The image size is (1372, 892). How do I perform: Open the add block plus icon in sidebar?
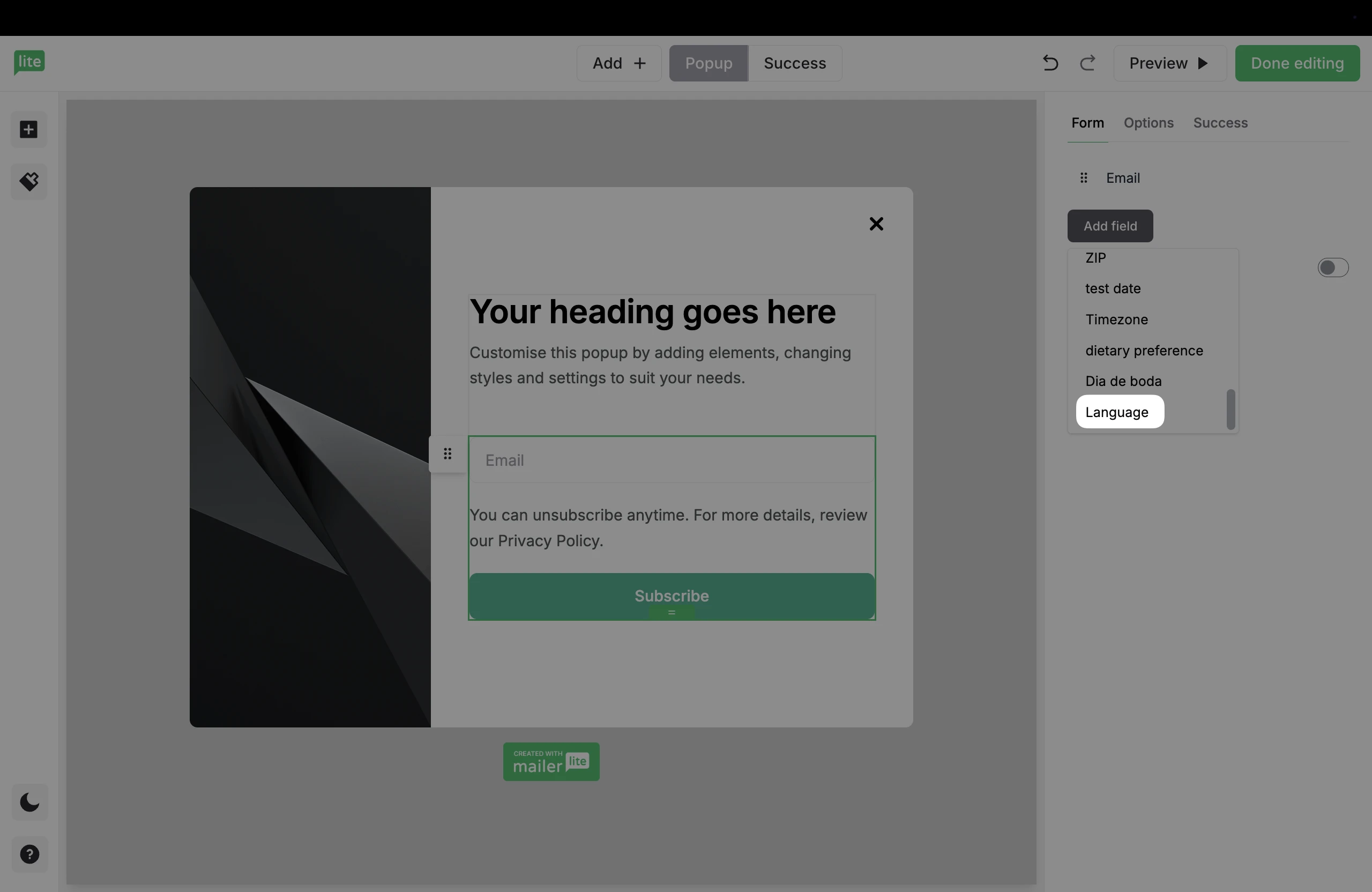coord(29,129)
